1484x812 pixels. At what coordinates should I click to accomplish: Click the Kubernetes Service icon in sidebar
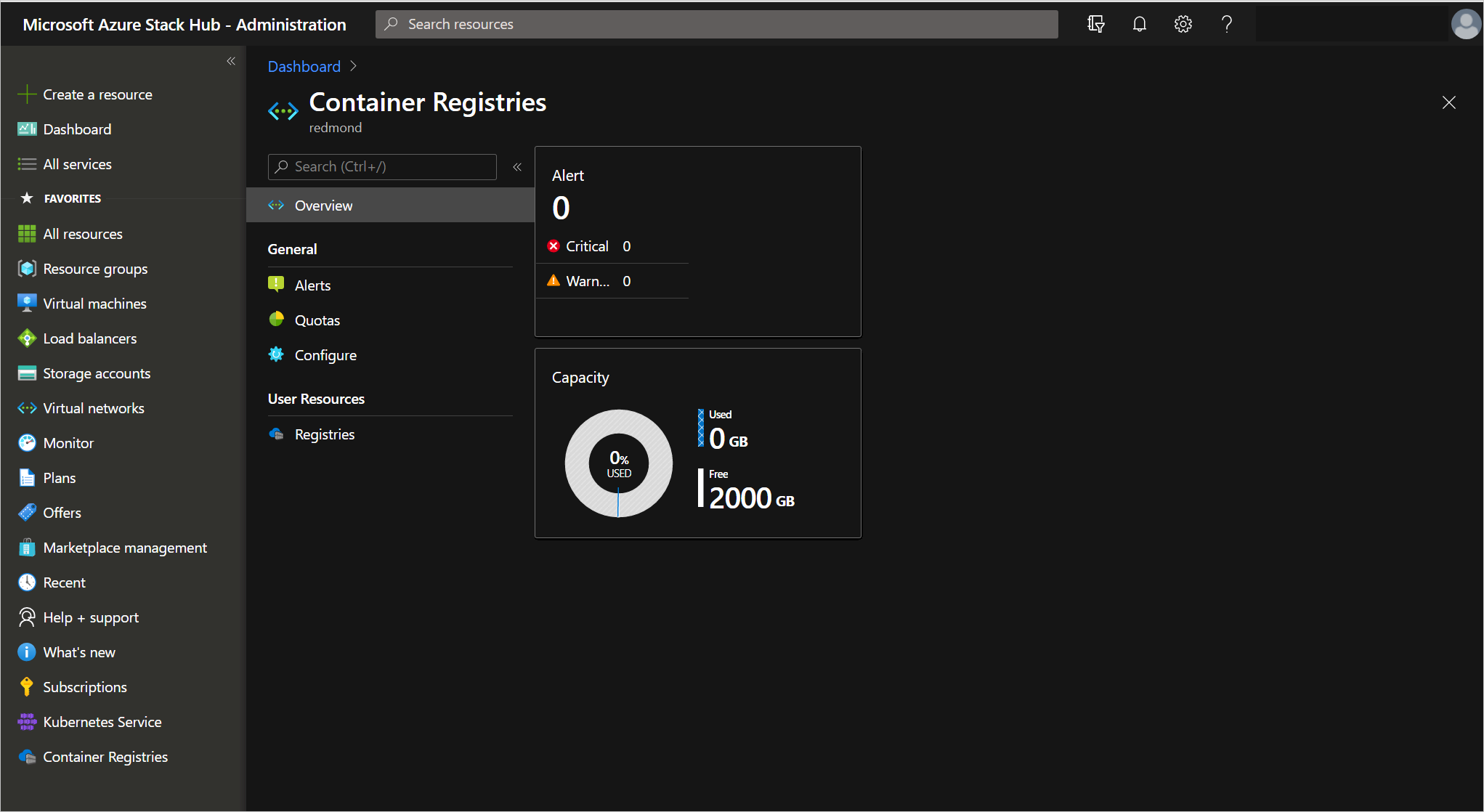[x=26, y=722]
